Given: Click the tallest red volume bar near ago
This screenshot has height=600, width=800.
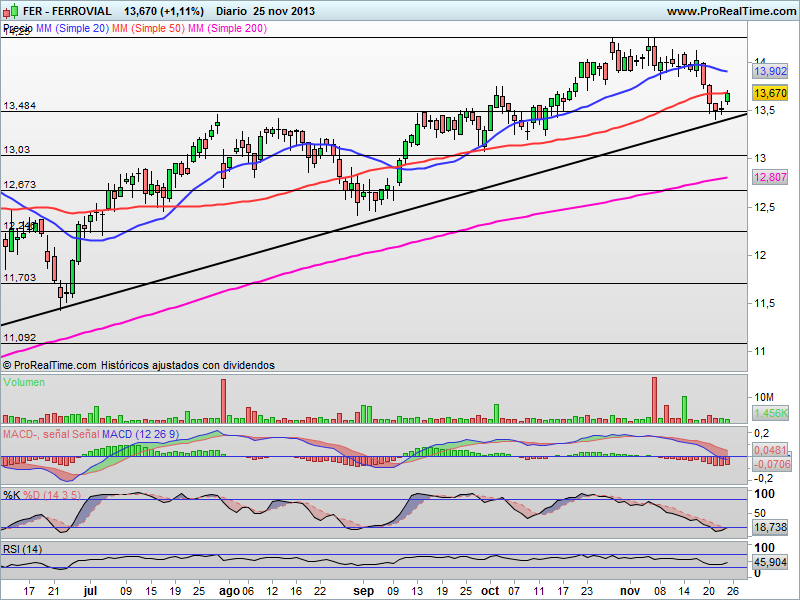Looking at the screenshot, I should (x=223, y=401).
